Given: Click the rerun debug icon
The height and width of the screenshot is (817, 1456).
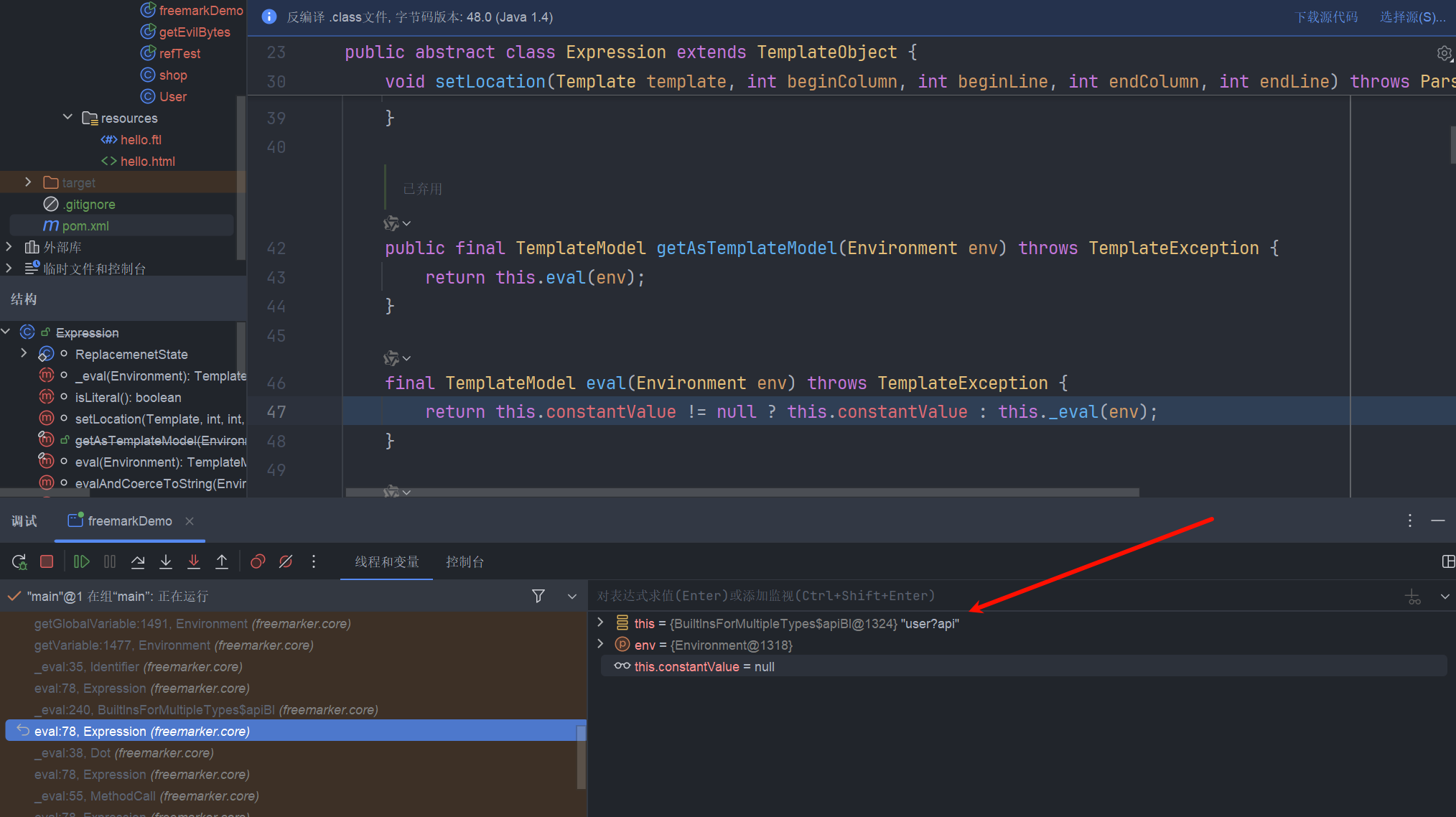Looking at the screenshot, I should [x=19, y=561].
